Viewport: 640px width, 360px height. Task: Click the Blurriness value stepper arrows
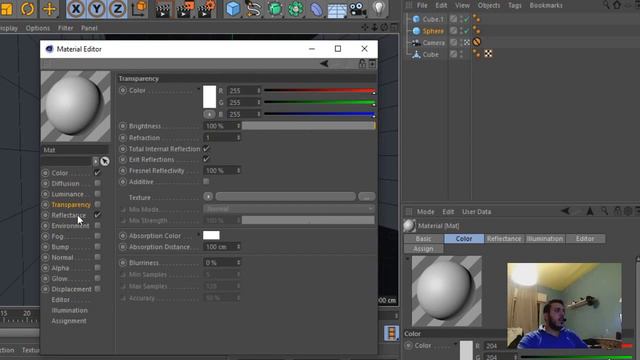pos(238,262)
